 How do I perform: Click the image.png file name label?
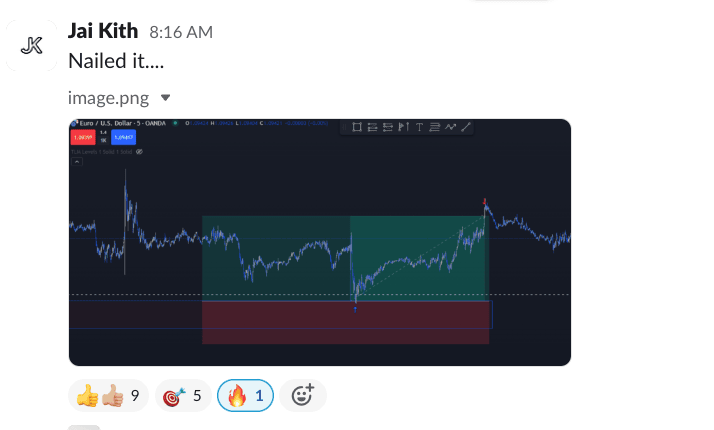108,98
